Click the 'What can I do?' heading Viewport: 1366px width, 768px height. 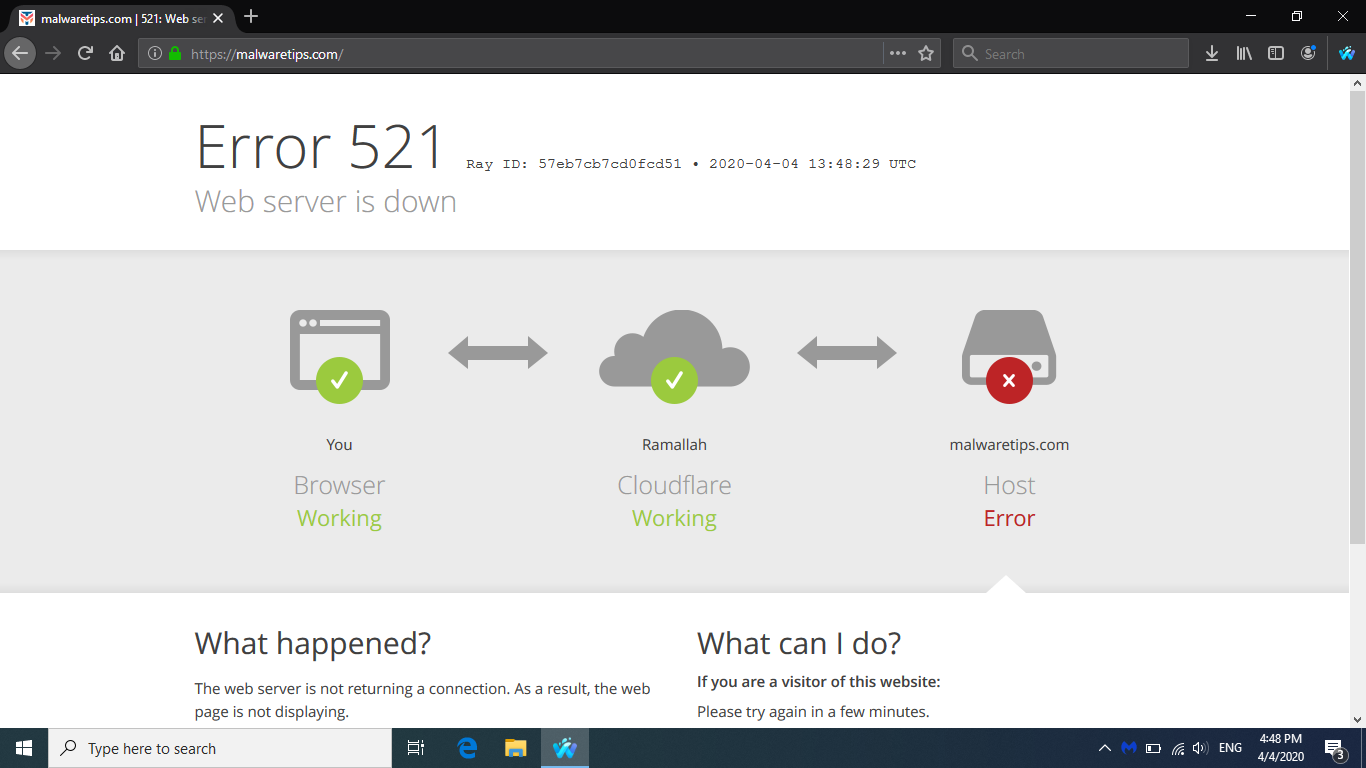(799, 643)
